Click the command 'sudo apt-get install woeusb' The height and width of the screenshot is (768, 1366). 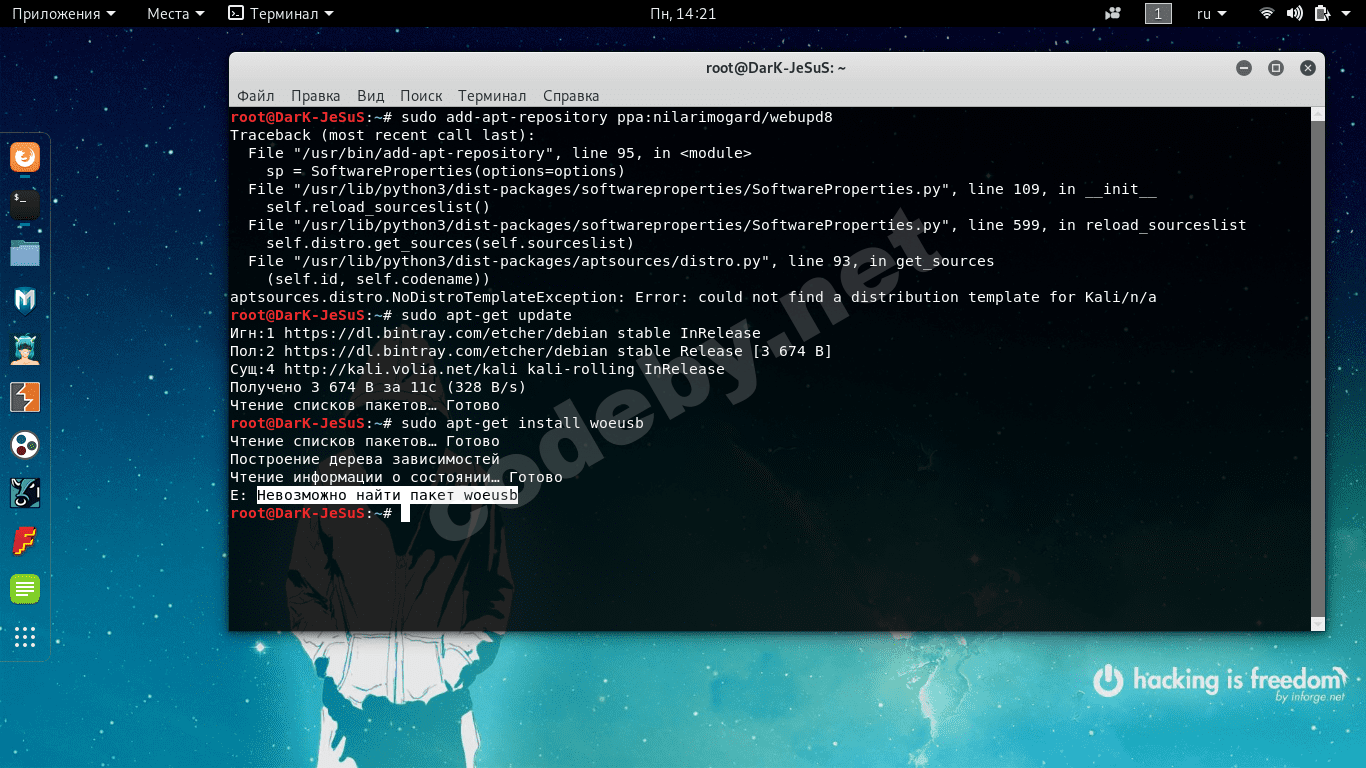[x=522, y=423]
